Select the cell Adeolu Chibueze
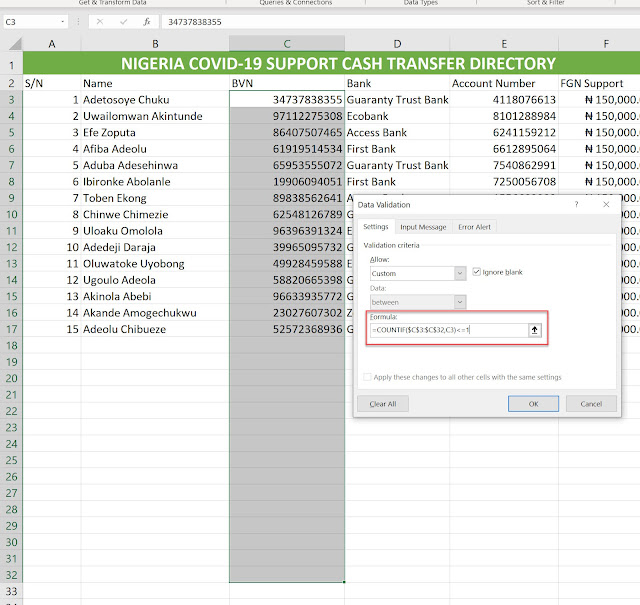The image size is (640, 605). click(155, 329)
